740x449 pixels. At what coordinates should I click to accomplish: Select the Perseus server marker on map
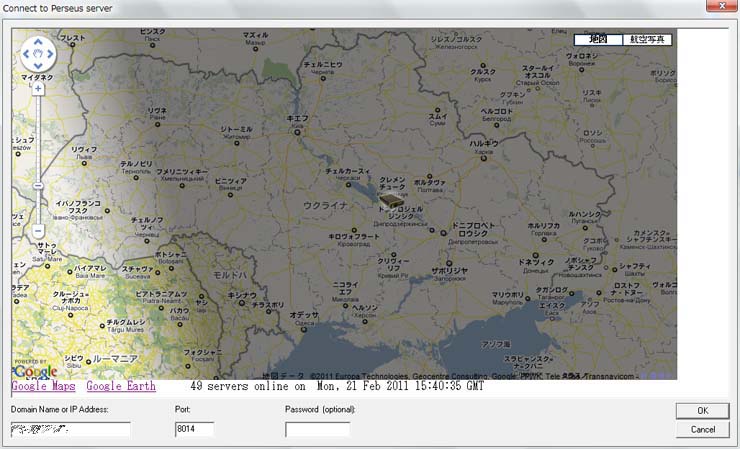[391, 201]
